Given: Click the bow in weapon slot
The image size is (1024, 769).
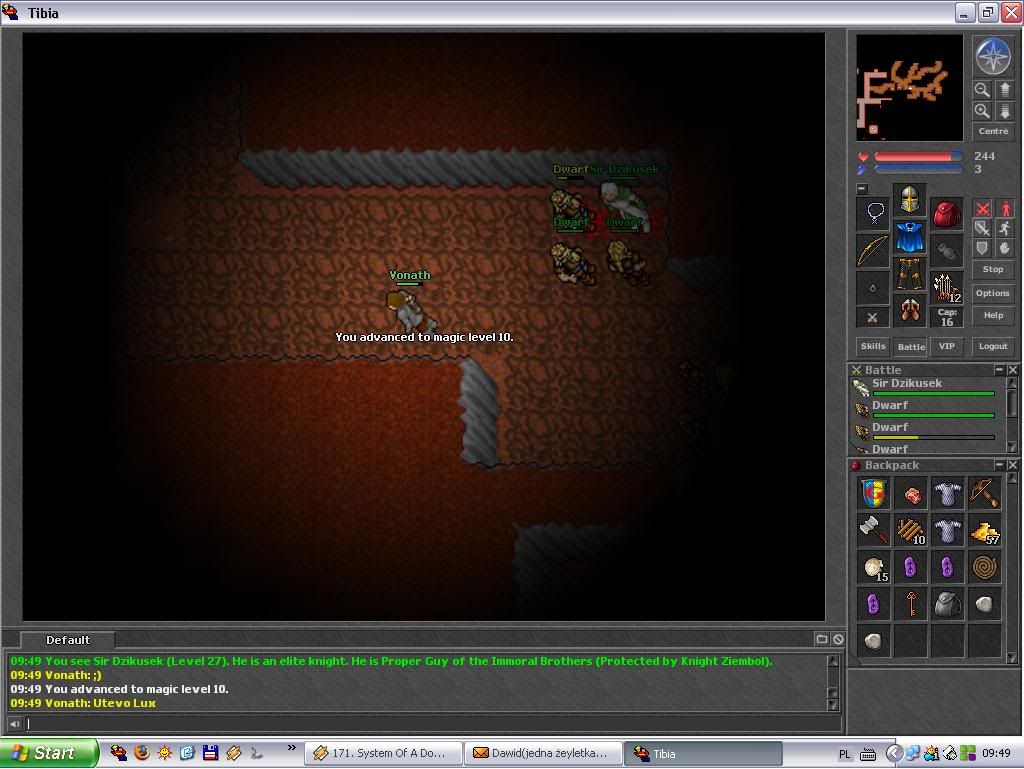Looking at the screenshot, I should [x=873, y=251].
